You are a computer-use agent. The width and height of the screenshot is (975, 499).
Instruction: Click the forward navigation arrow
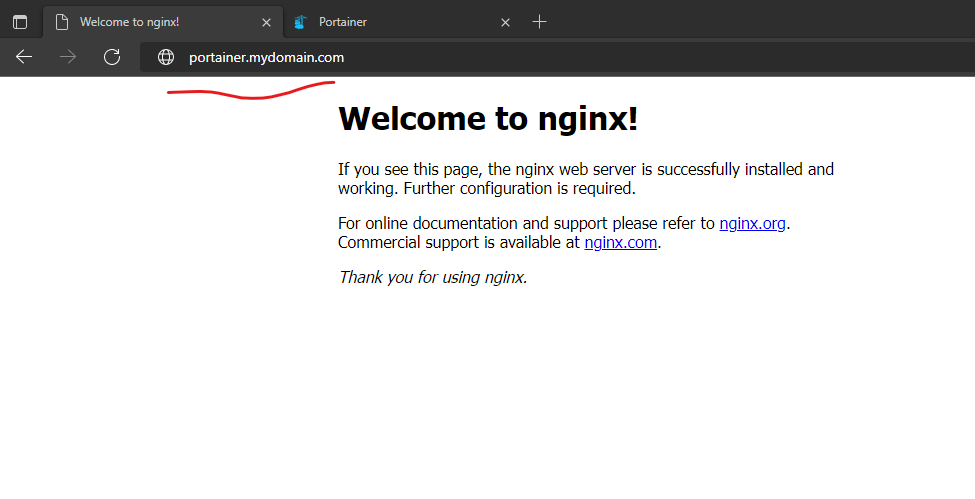(x=68, y=57)
